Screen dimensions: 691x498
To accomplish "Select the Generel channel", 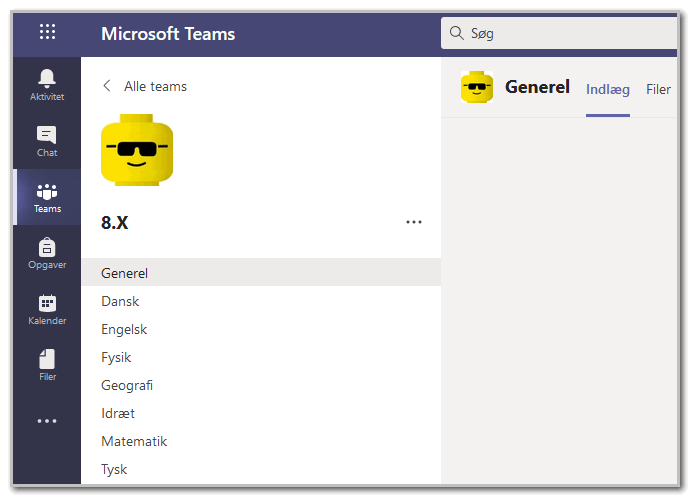I will point(261,273).
